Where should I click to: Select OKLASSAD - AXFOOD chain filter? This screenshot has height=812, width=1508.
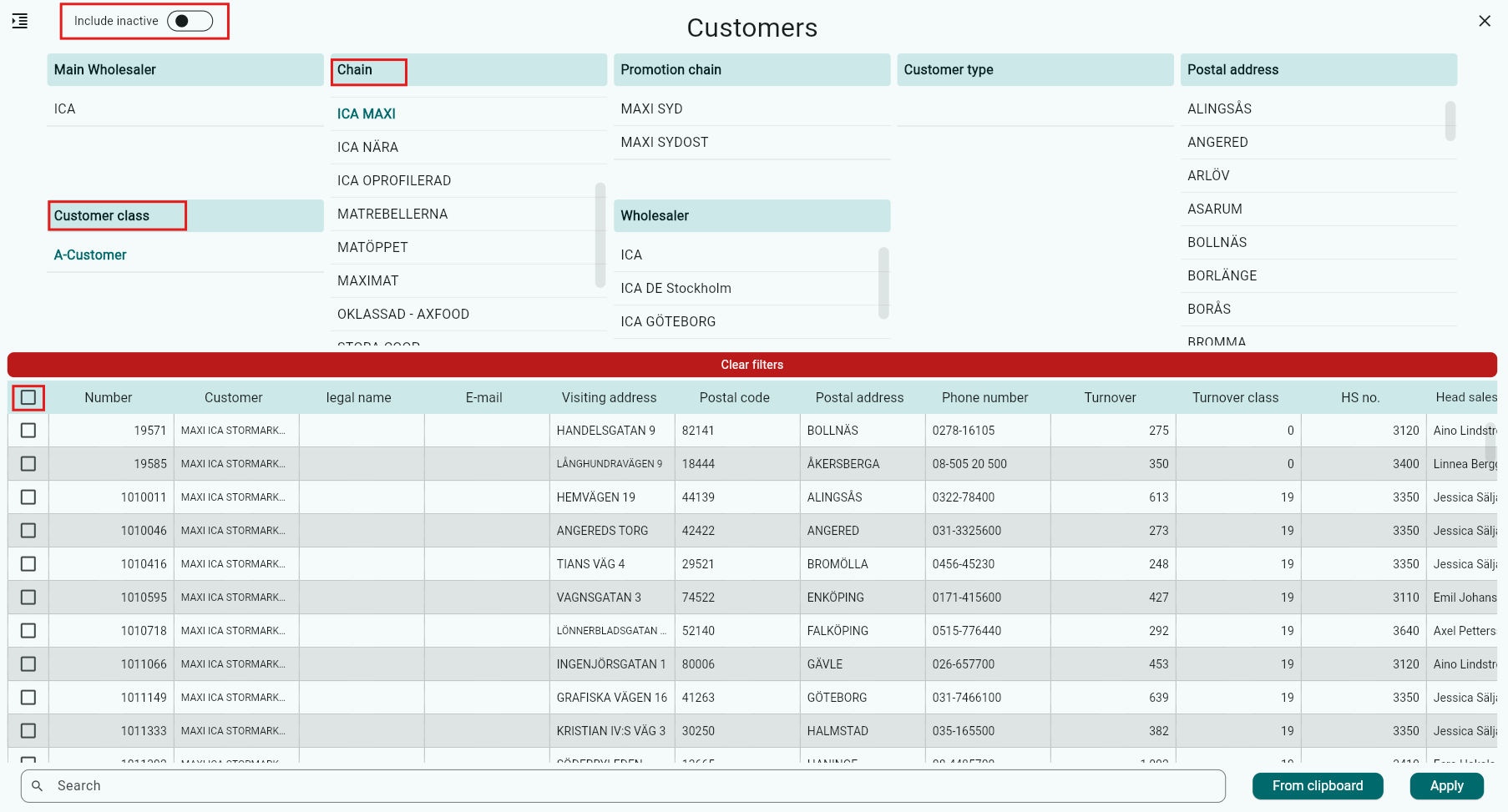tap(468, 315)
